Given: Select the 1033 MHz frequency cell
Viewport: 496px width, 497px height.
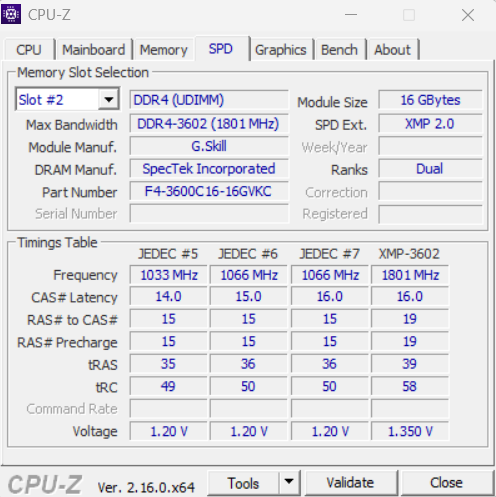Looking at the screenshot, I should click(168, 275).
